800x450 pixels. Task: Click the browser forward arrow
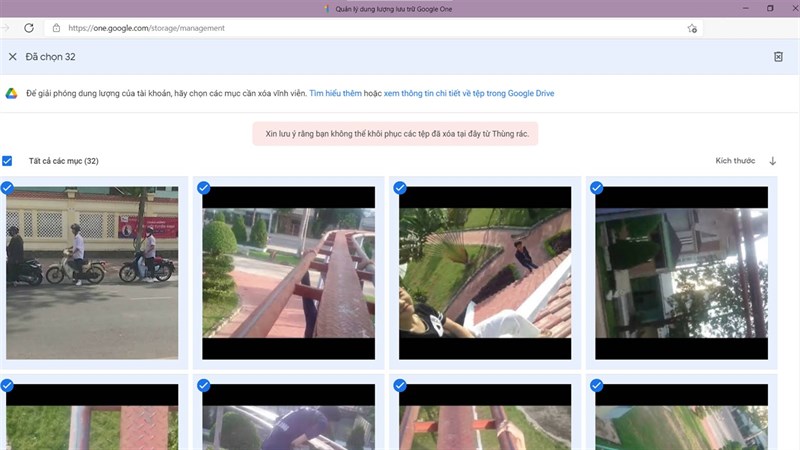pyautogui.click(x=4, y=28)
